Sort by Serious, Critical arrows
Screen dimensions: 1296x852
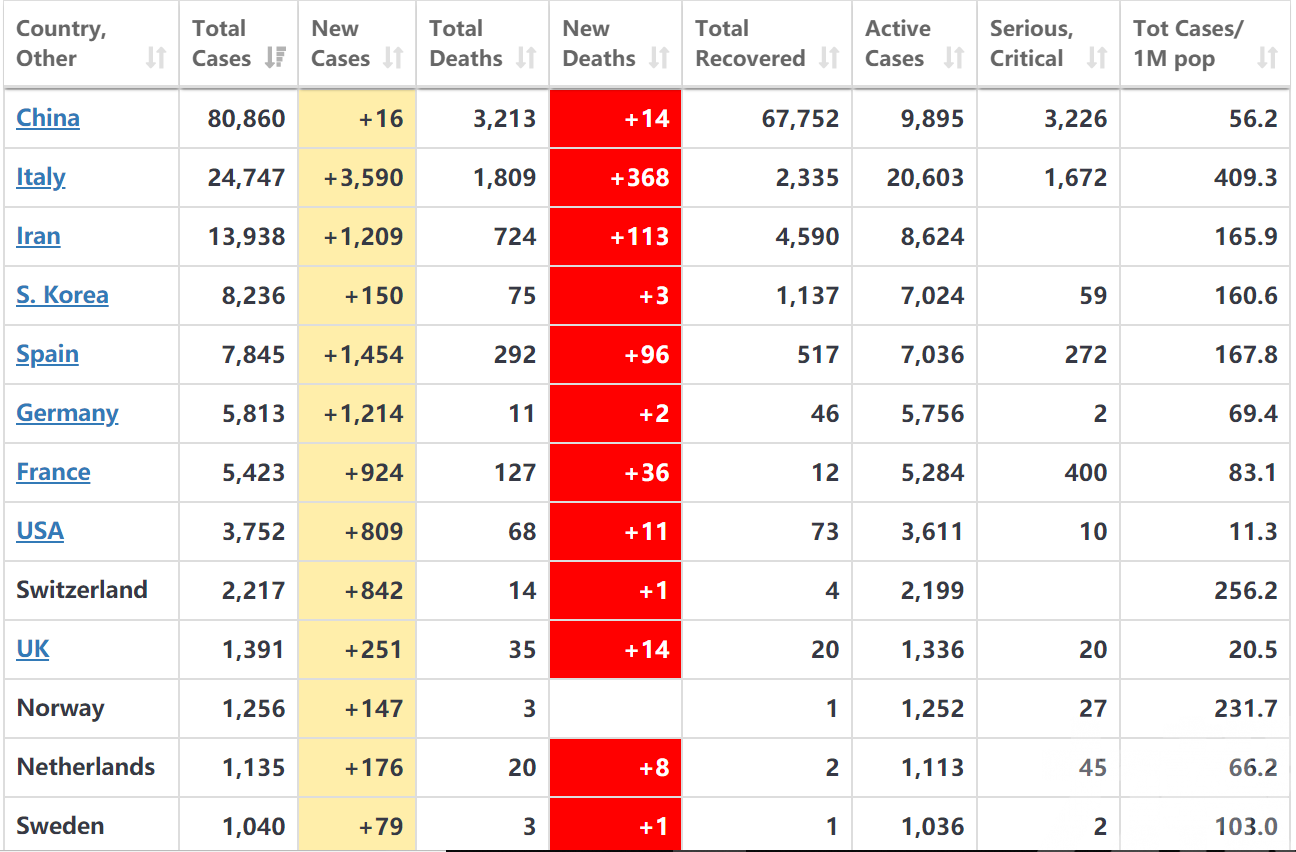click(1097, 58)
